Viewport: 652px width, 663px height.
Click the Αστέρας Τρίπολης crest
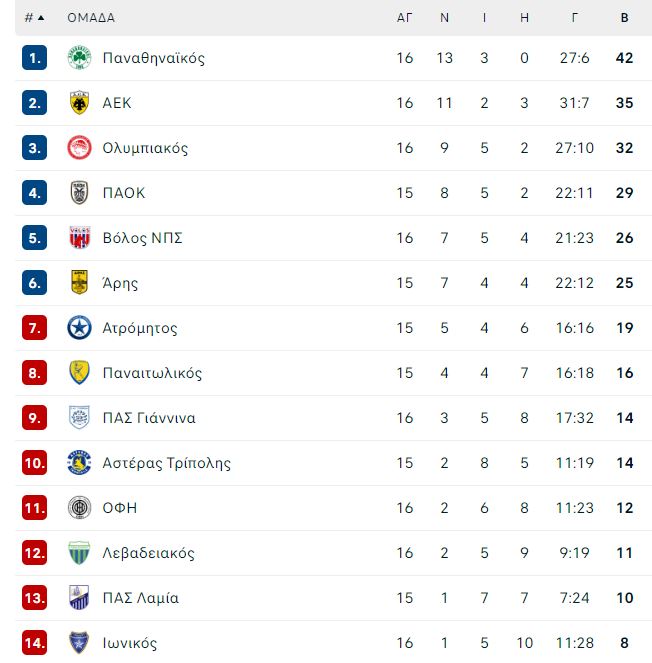(79, 463)
